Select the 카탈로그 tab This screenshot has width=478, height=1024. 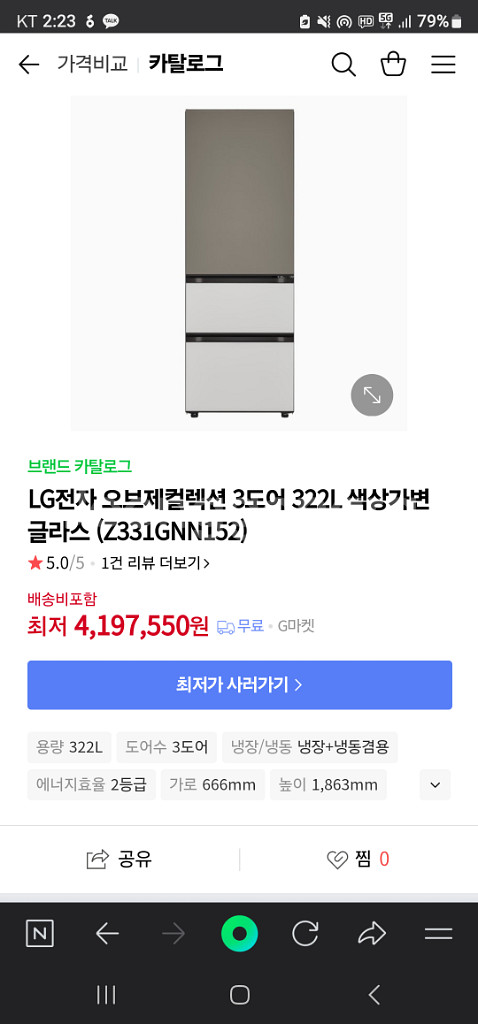186,64
